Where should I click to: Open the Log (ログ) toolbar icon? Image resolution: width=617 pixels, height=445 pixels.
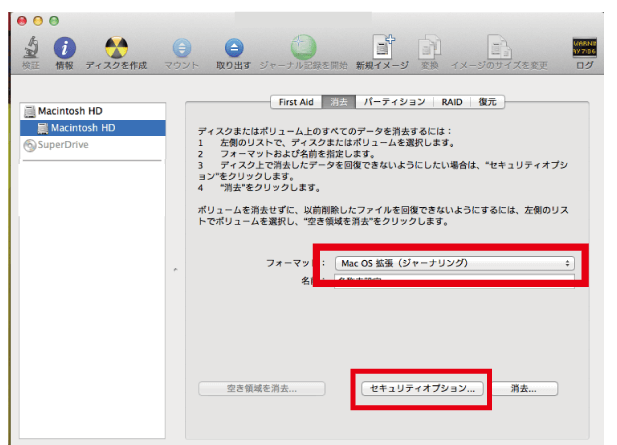click(584, 47)
